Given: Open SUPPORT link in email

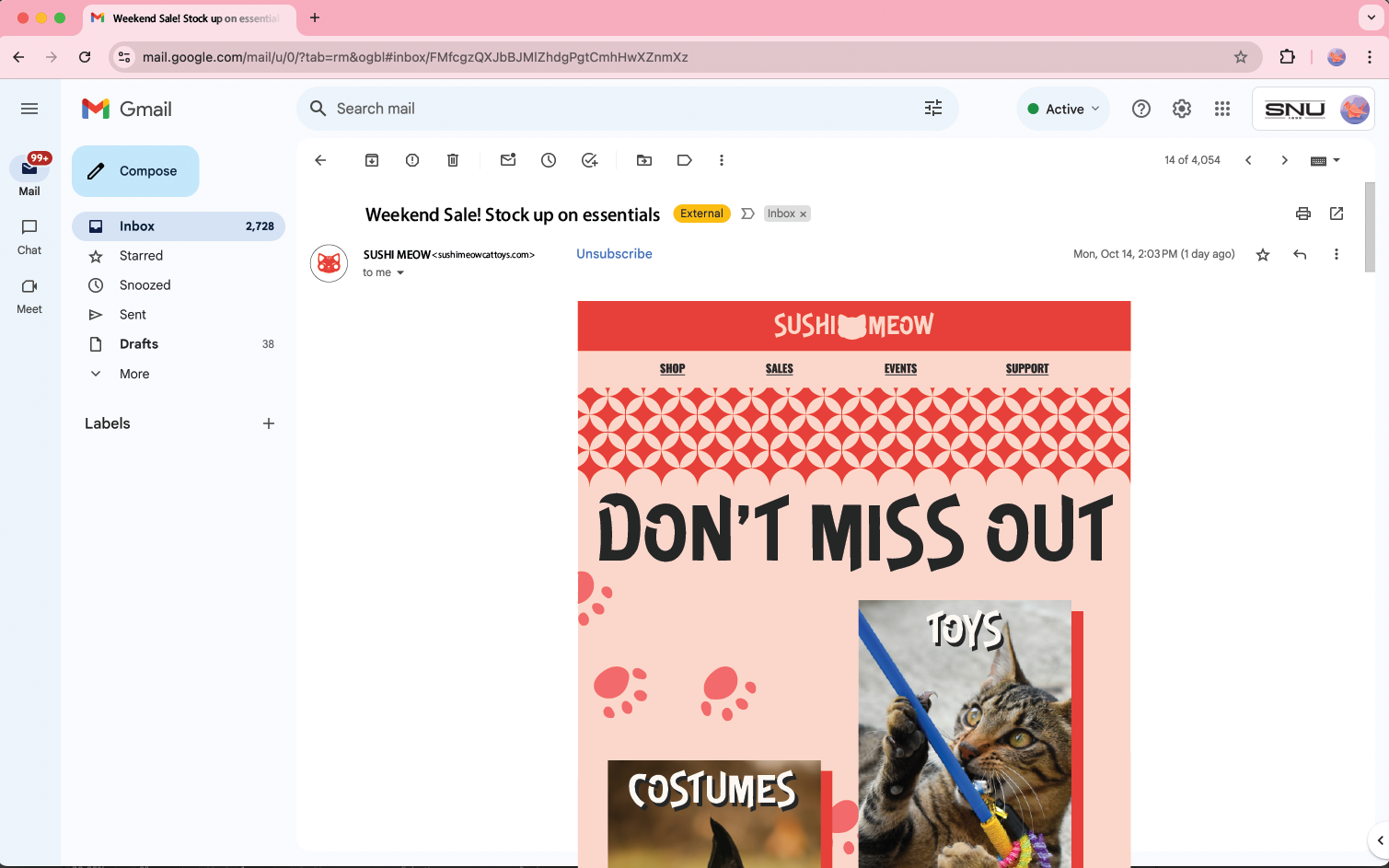Looking at the screenshot, I should [x=1027, y=368].
